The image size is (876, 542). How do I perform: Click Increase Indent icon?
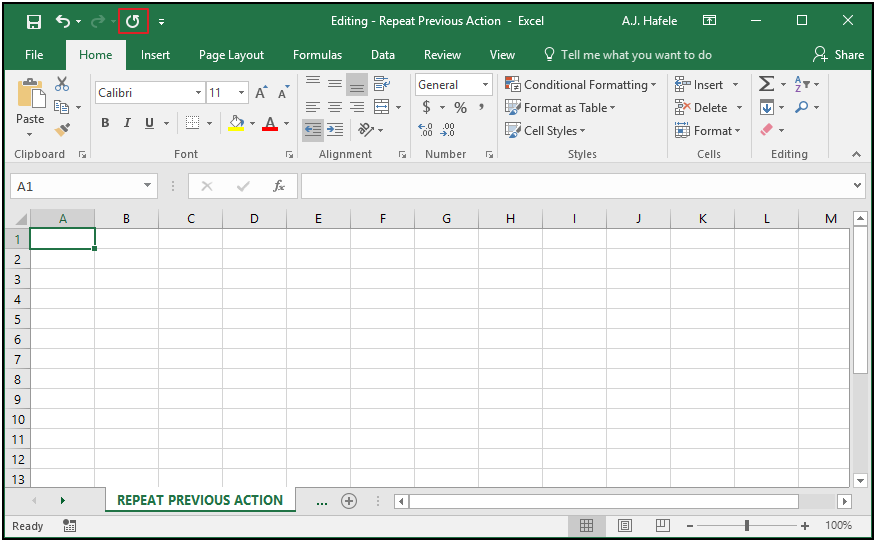point(335,130)
